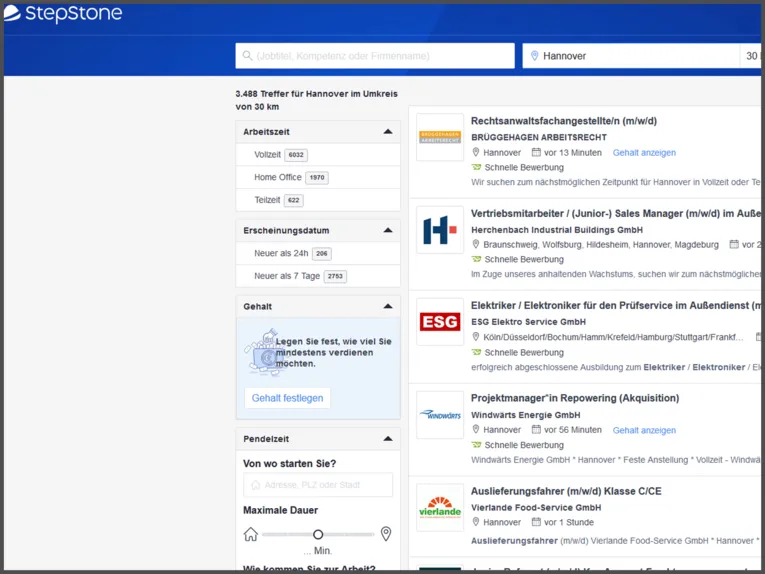The image size is (765, 574).
Task: Click Windwärts Energie GmbH name
Action: (525, 415)
